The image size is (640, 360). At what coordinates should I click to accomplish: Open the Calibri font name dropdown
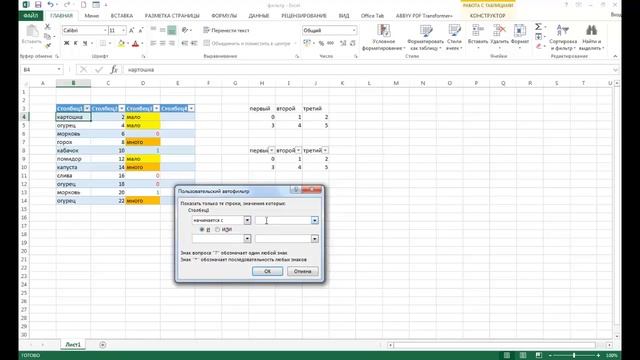(x=105, y=31)
